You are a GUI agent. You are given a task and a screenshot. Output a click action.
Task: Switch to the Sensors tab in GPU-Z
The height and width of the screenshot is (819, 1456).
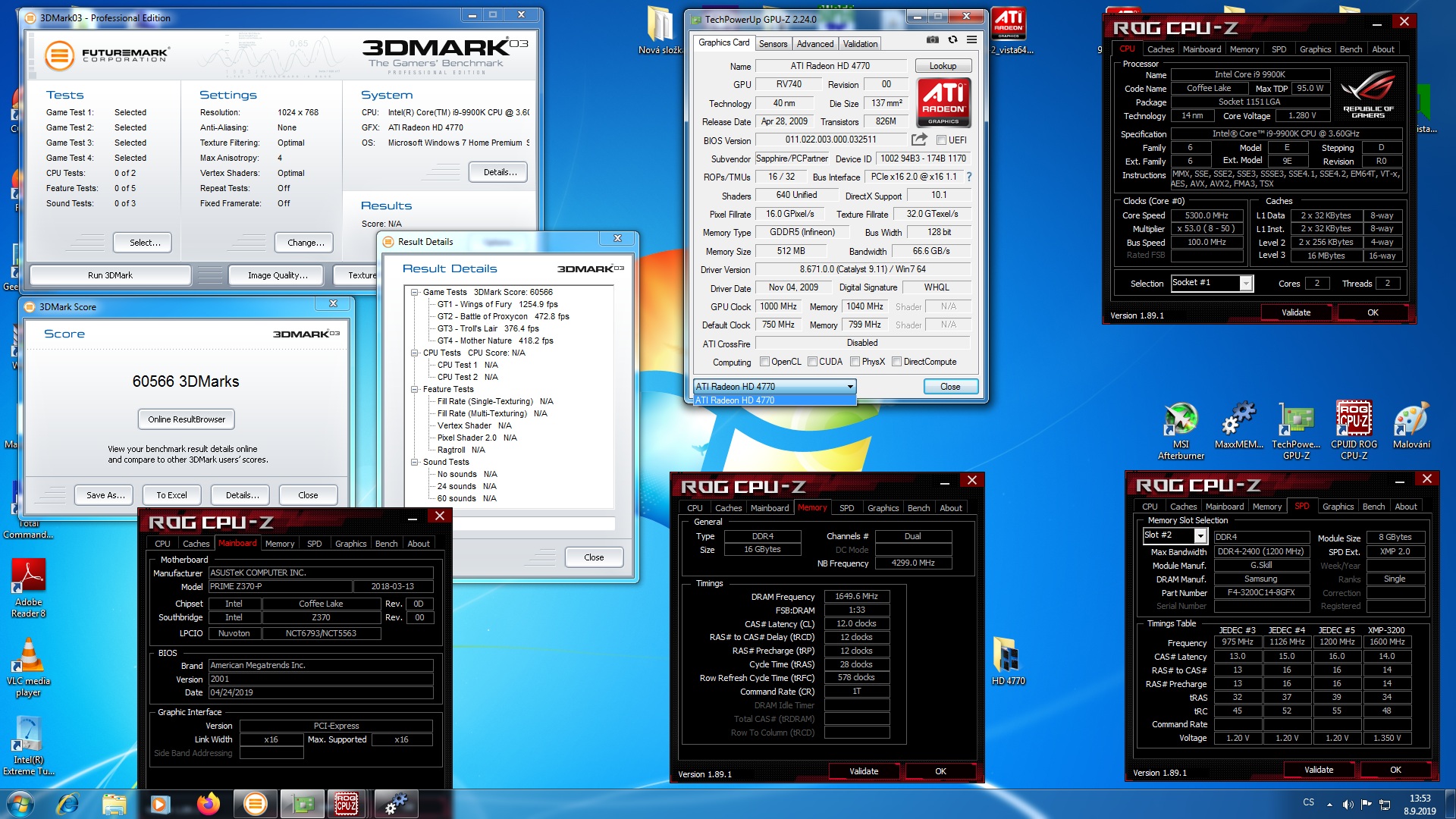(773, 44)
